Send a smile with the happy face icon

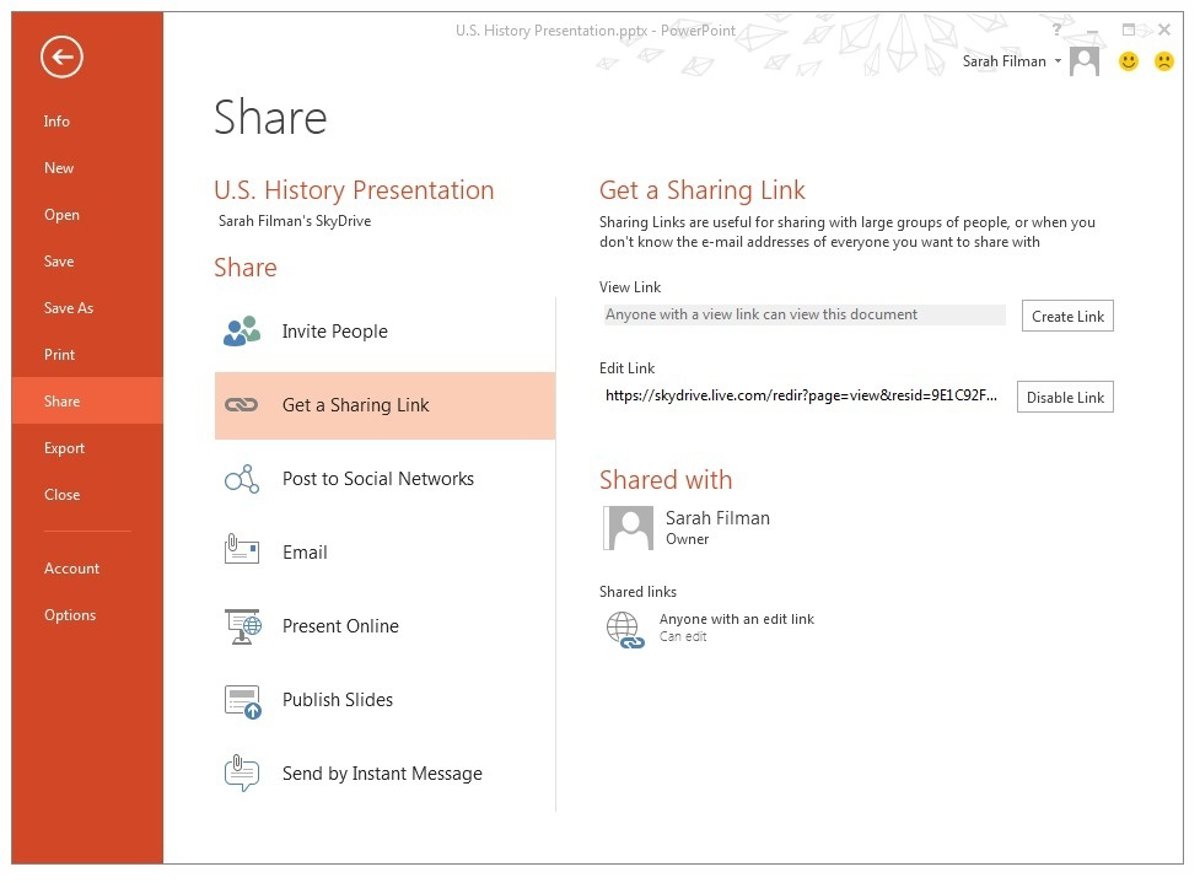pos(1129,62)
